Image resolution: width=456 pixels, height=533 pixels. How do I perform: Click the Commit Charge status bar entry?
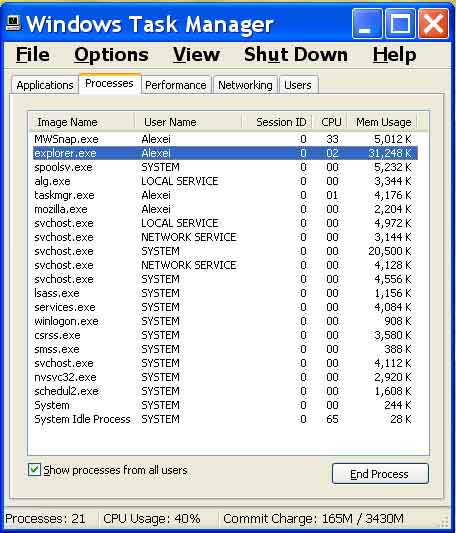coord(313,519)
